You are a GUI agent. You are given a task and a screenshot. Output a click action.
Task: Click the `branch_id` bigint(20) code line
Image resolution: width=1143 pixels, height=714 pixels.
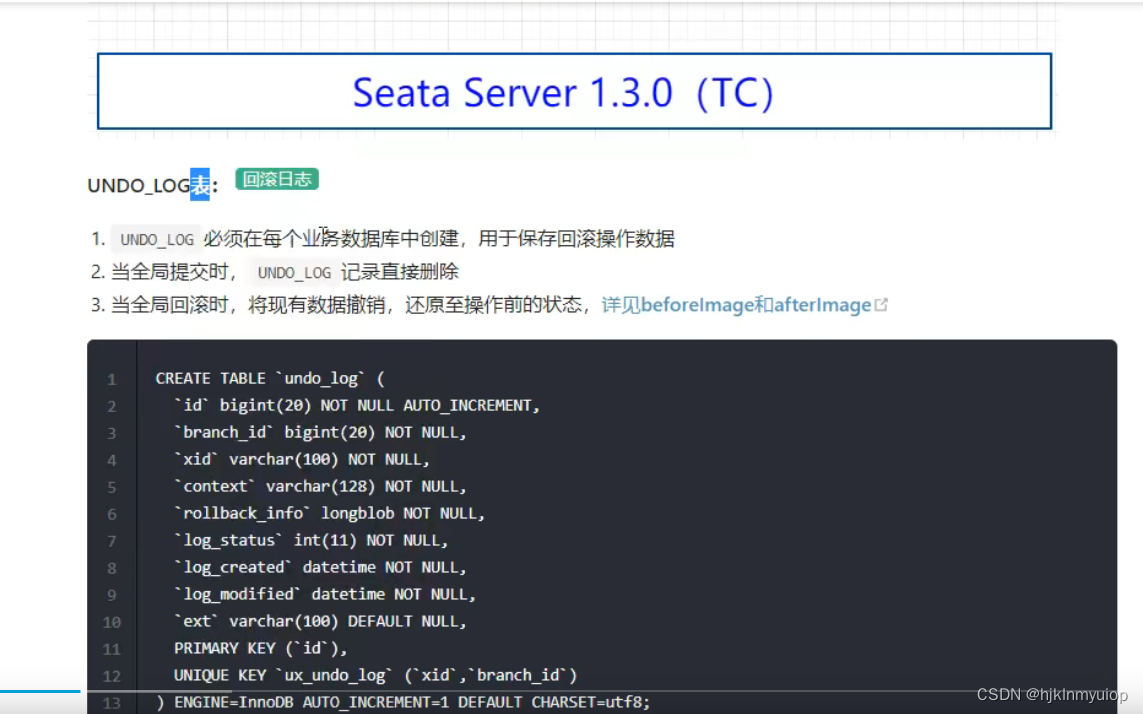point(320,432)
